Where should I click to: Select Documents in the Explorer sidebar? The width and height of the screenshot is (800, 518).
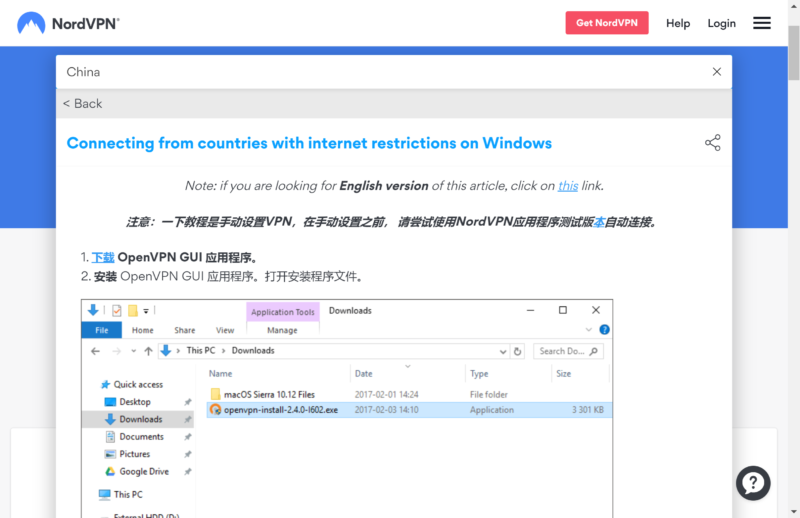(x=141, y=436)
